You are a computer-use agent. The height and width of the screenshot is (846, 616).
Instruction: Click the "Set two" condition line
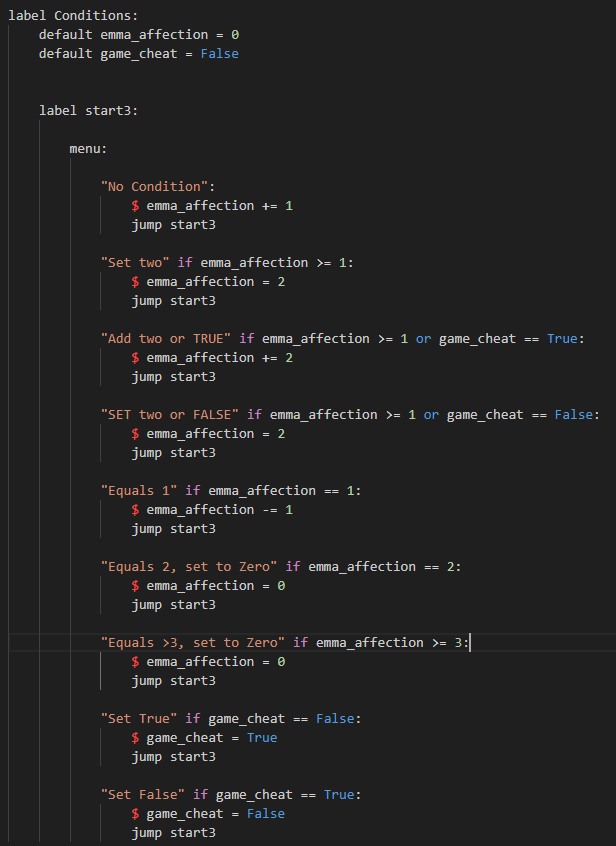[x=227, y=263]
